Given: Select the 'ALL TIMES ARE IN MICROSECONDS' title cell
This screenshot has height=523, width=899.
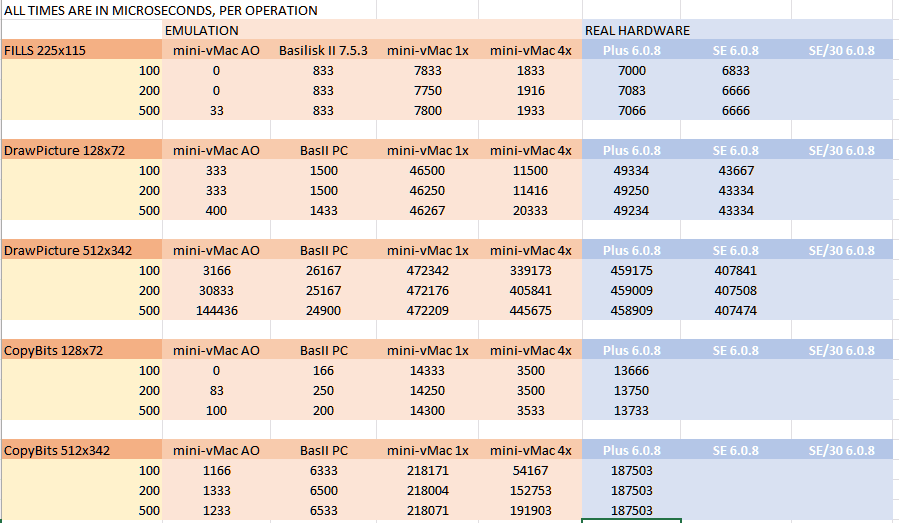Looking at the screenshot, I should 161,10.
